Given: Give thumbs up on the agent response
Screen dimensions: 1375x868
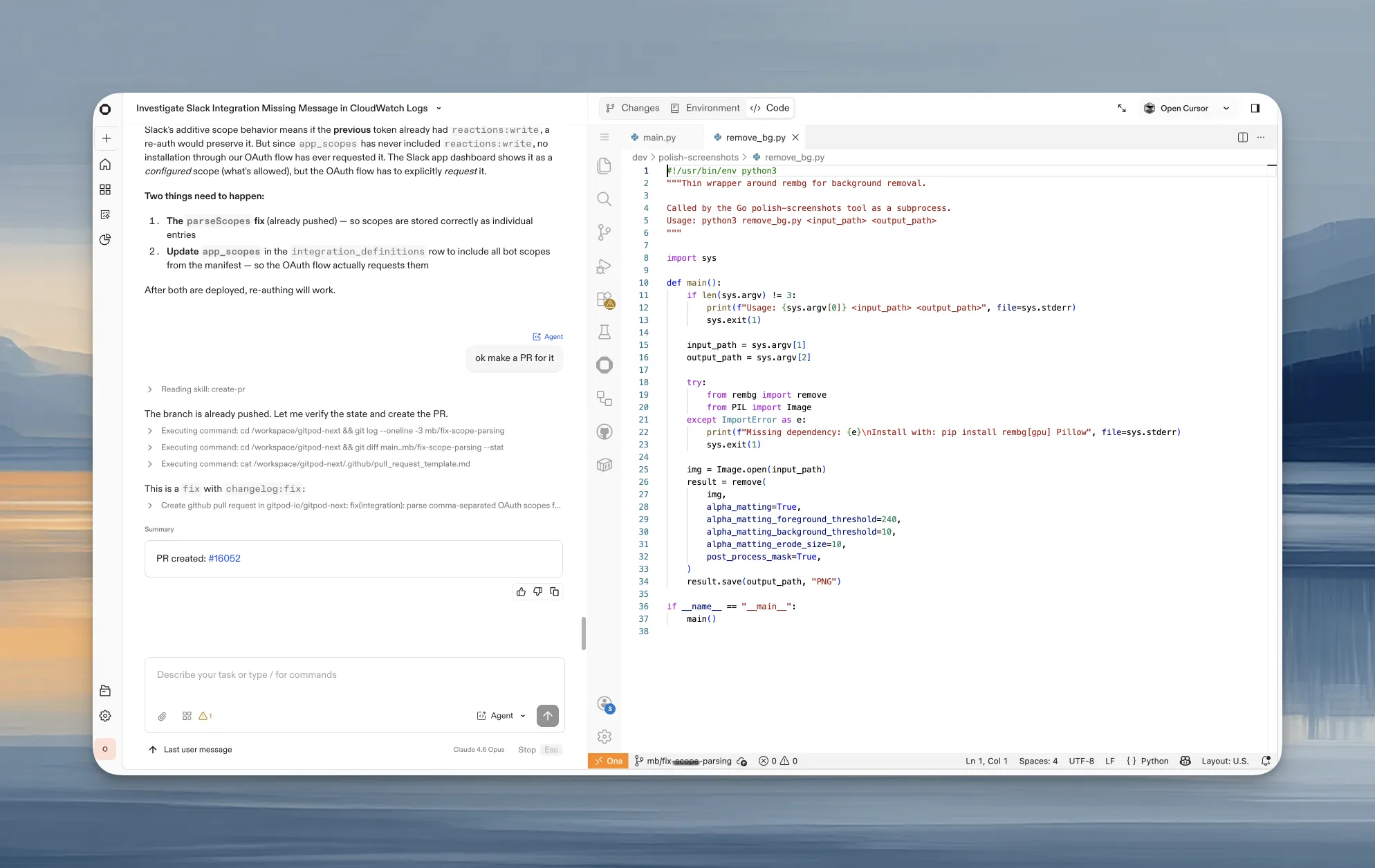Looking at the screenshot, I should click(x=521, y=592).
